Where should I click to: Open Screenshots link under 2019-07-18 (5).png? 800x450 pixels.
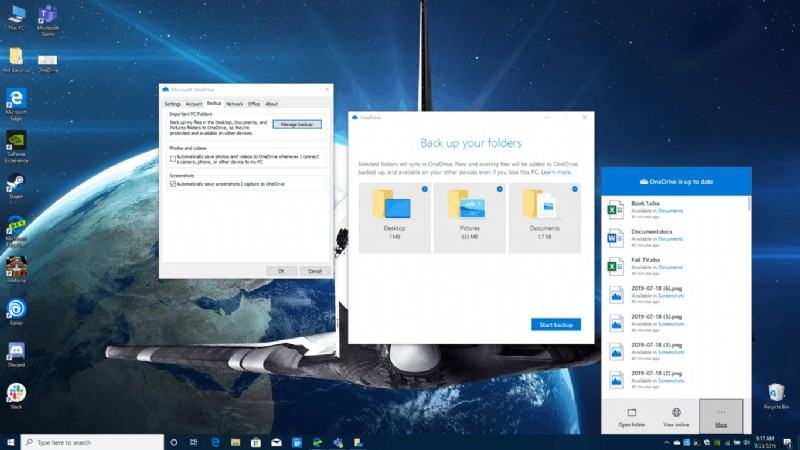pyautogui.click(x=671, y=324)
